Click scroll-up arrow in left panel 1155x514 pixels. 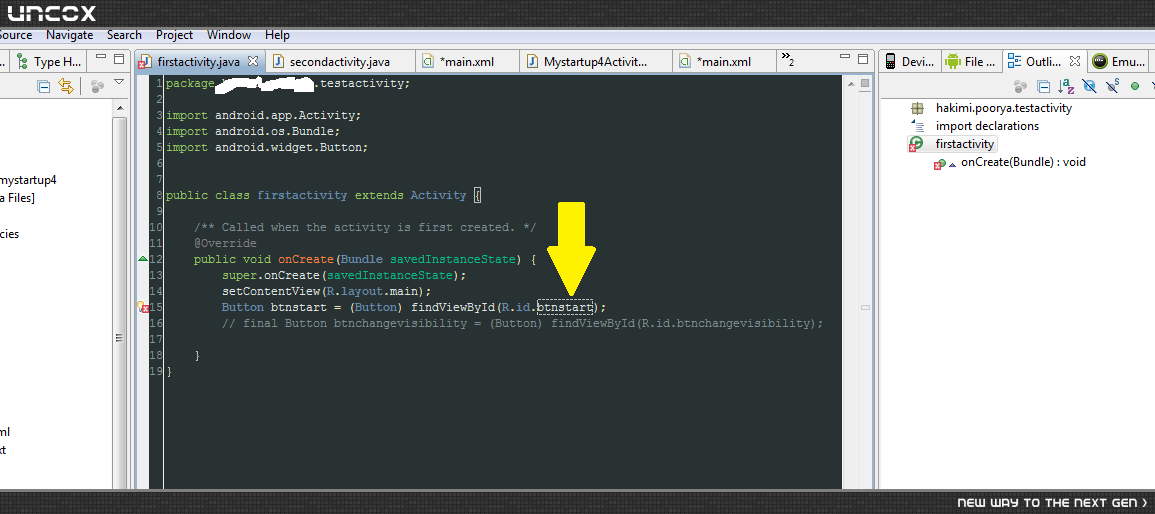[119, 108]
